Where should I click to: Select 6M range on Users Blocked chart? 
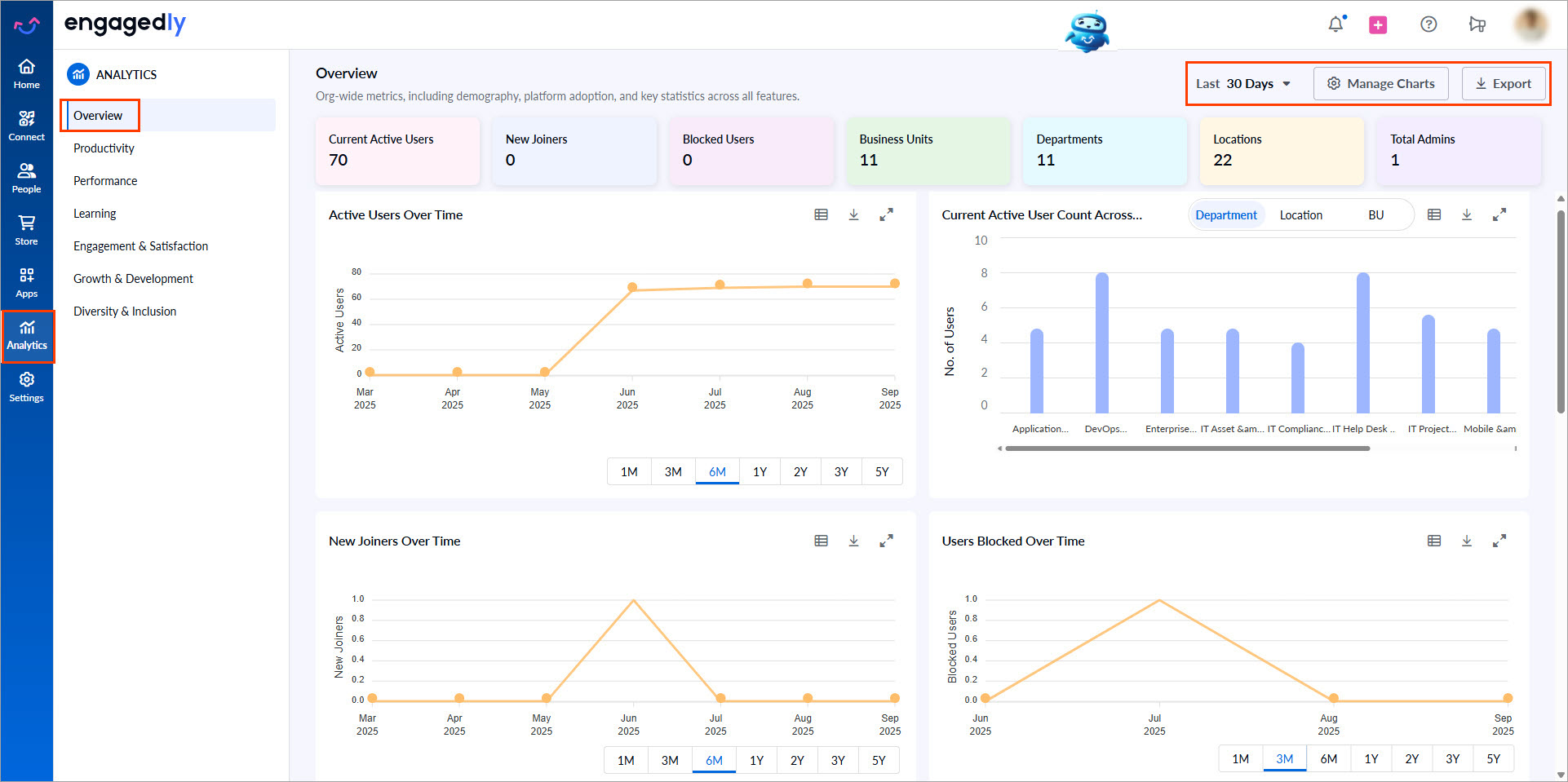(1329, 759)
